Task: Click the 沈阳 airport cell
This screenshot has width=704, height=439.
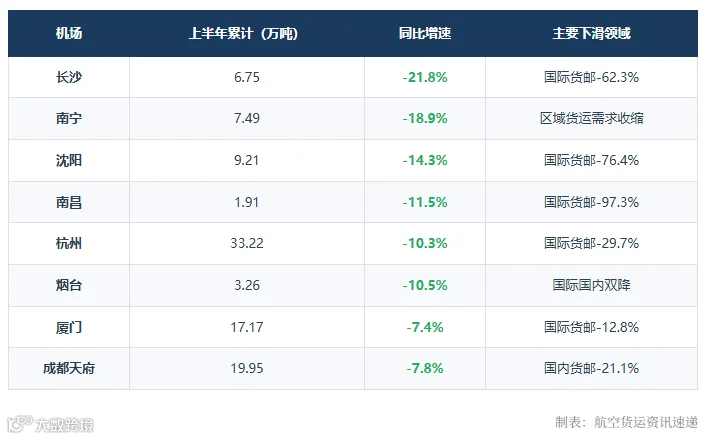Action: click(x=69, y=160)
